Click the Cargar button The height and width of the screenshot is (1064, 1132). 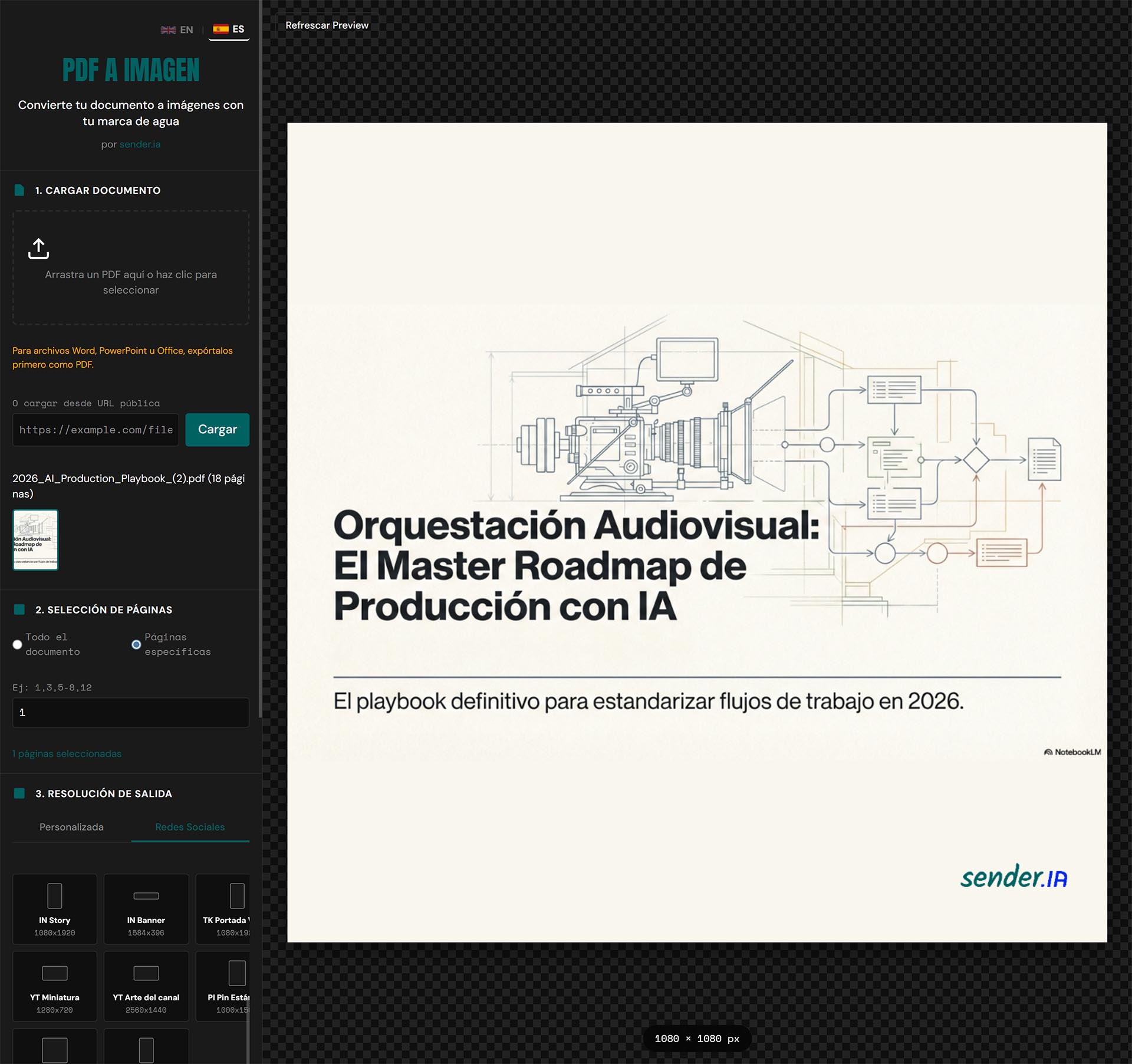coord(217,430)
